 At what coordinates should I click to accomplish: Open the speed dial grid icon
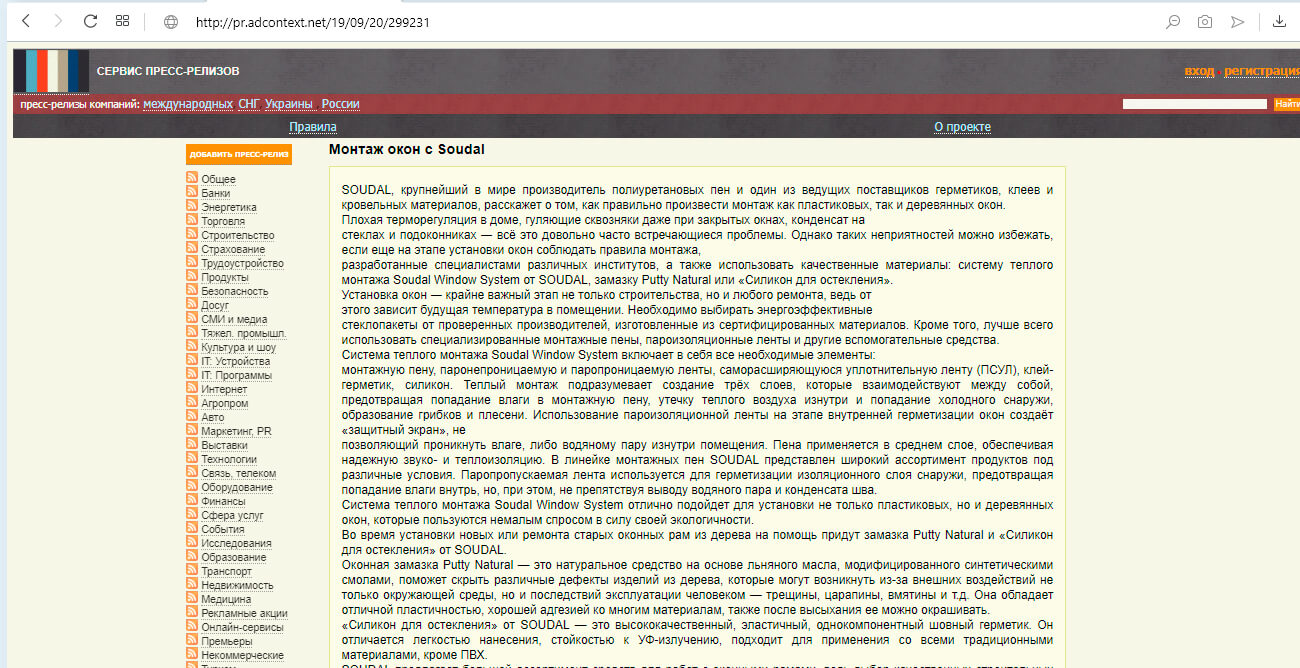pyautogui.click(x=122, y=21)
